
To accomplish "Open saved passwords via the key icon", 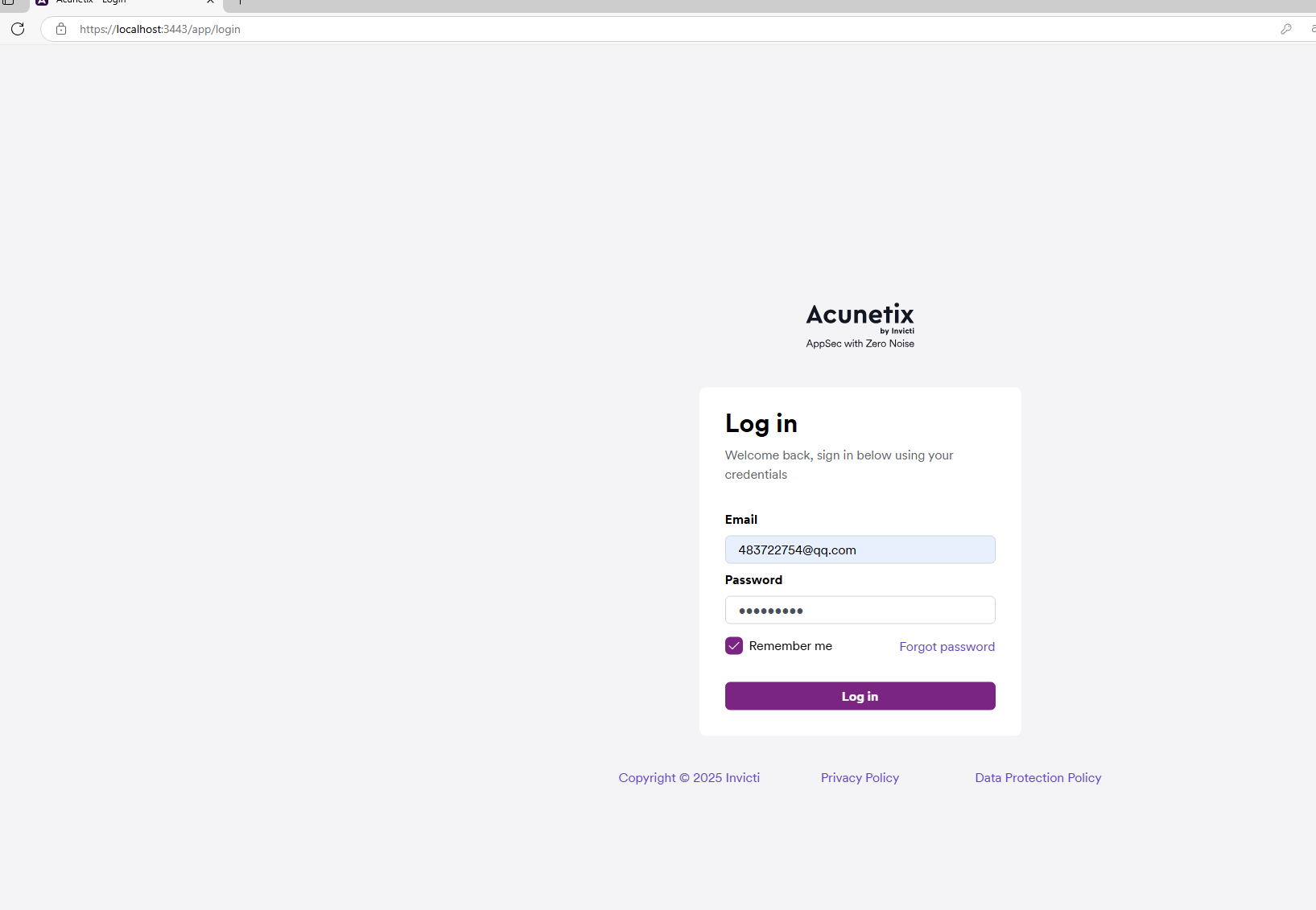I will pyautogui.click(x=1286, y=29).
